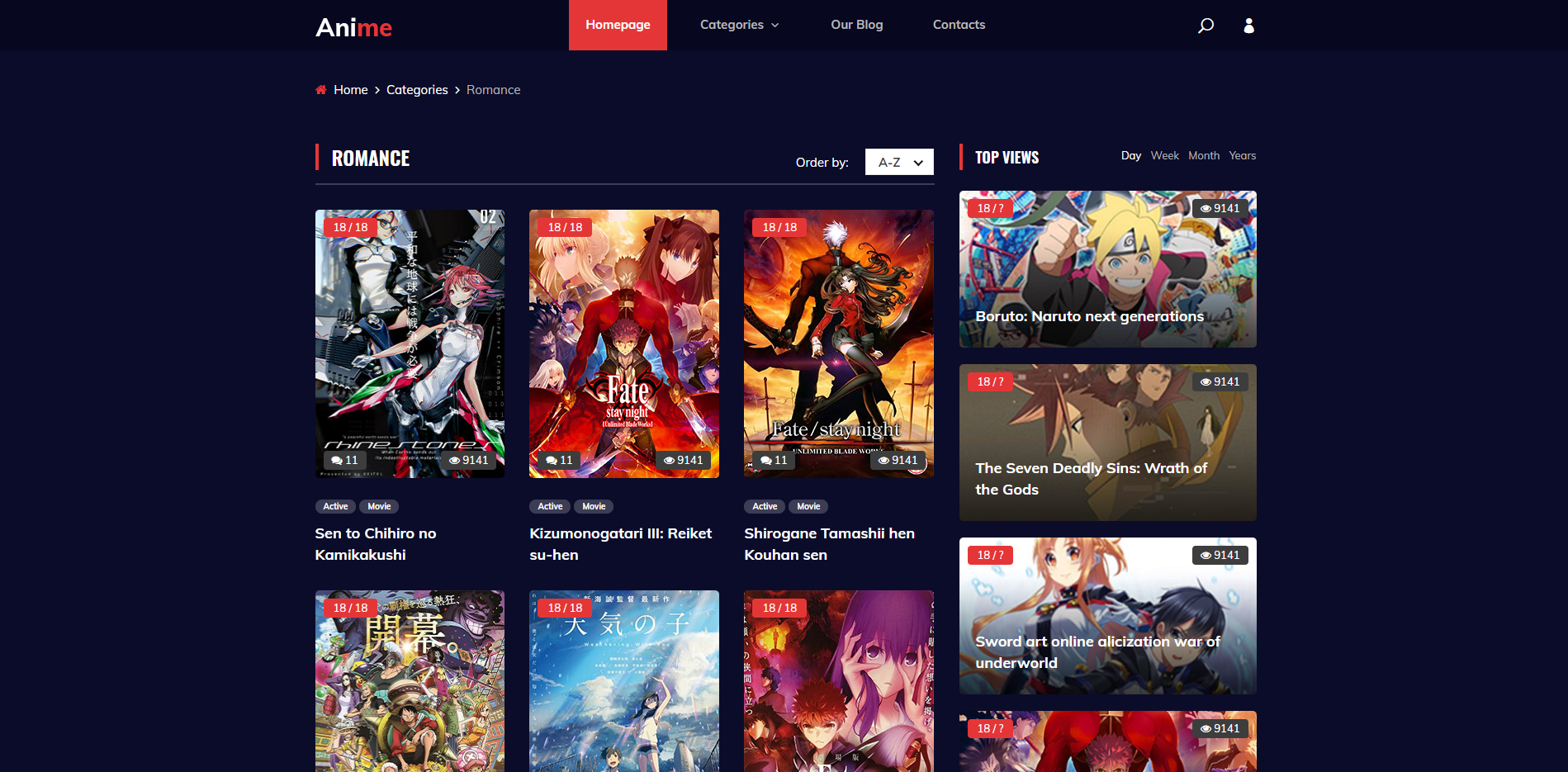Click 18/18 episode badge on Shirogane Tamashii poster
The height and width of the screenshot is (772, 1568).
[779, 227]
